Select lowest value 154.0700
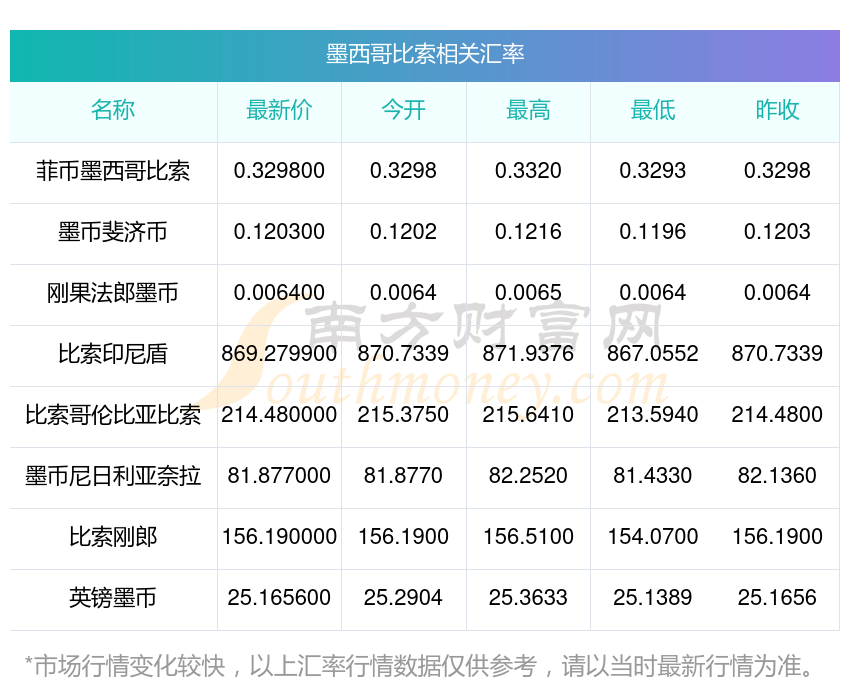The width and height of the screenshot is (850, 698). (653, 537)
